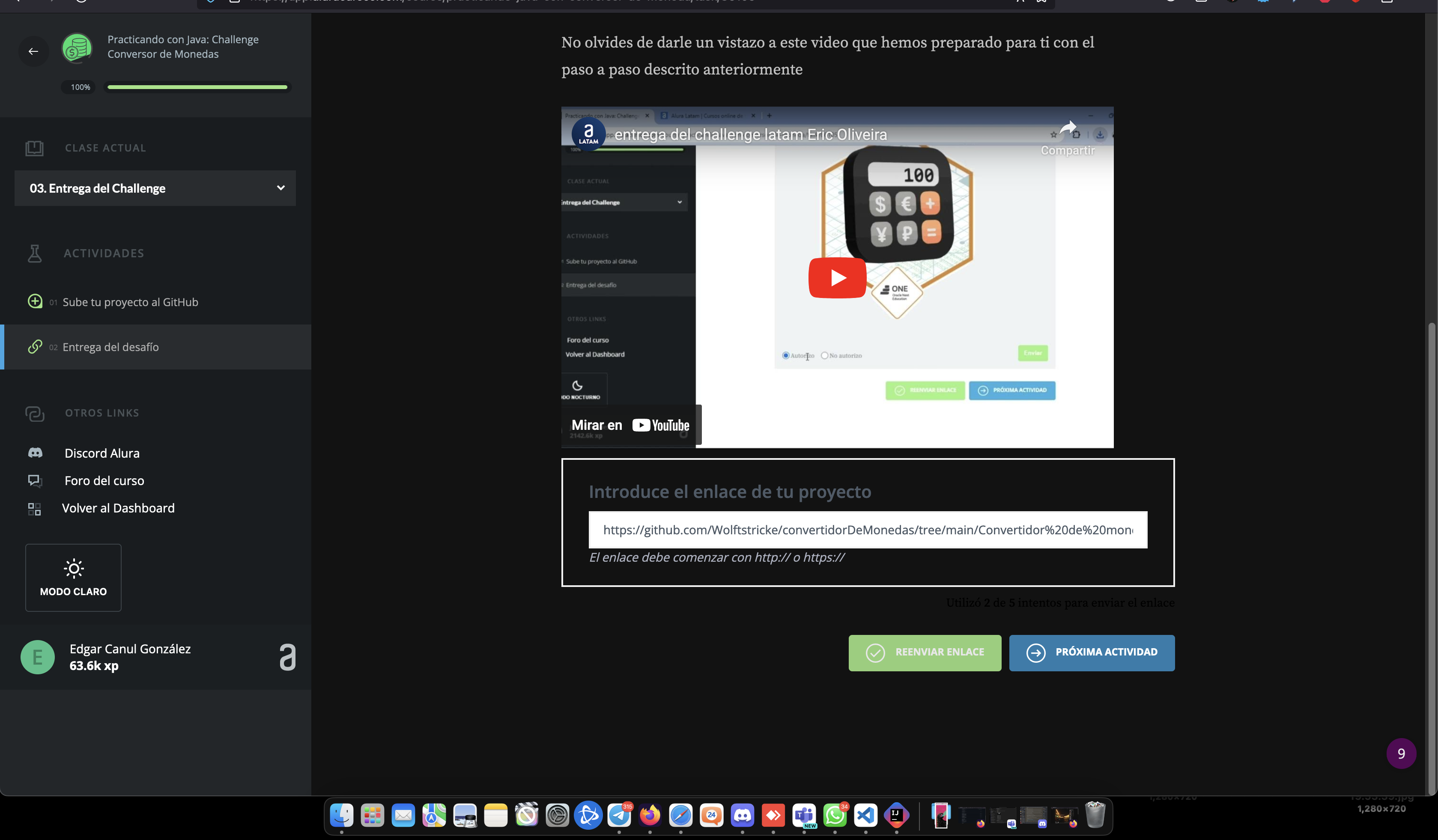Screen dimensions: 1438x840
Task: Click the Discord logo icon in sidebar
Action: click(x=36, y=453)
